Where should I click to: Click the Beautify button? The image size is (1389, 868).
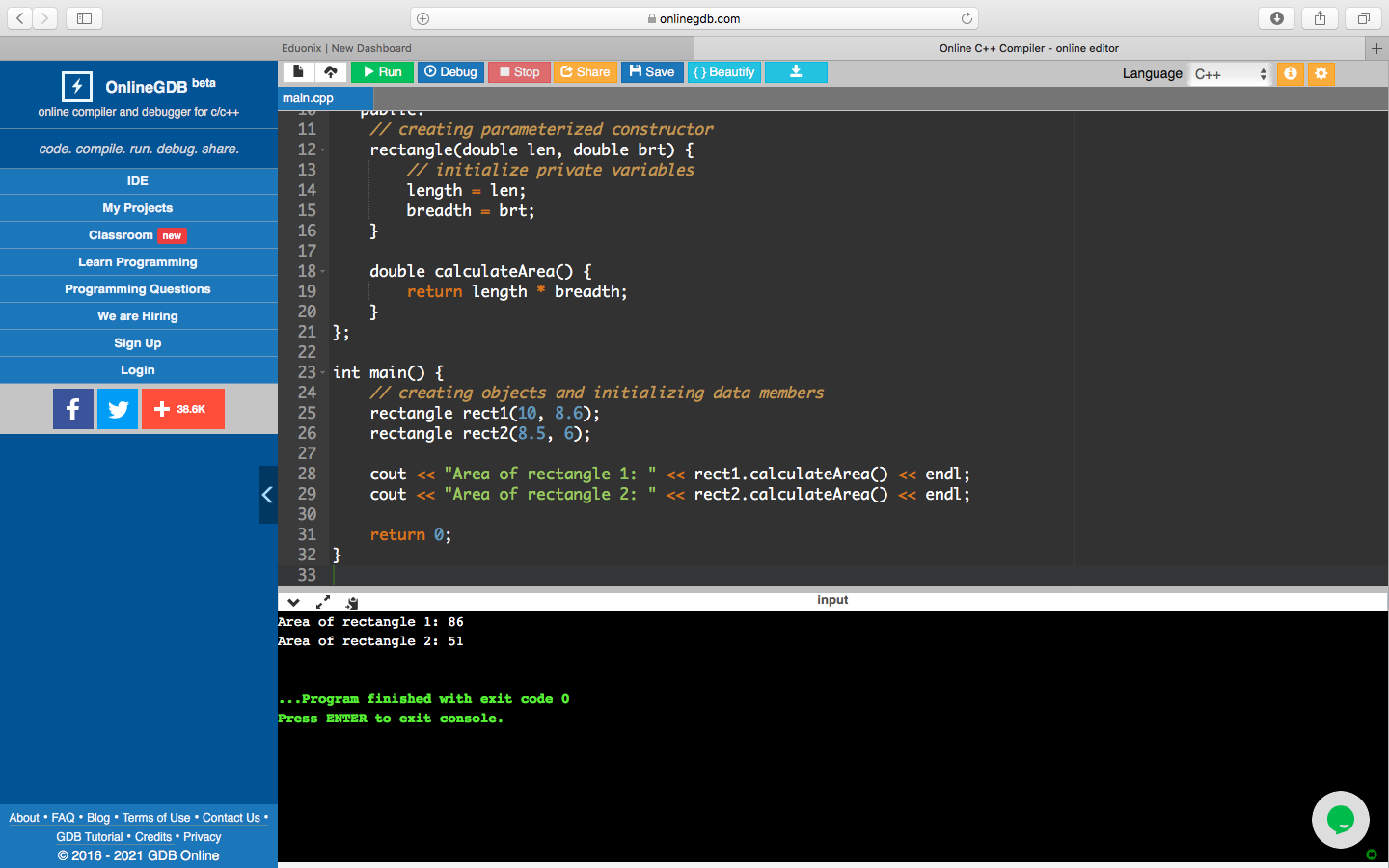[x=723, y=72]
